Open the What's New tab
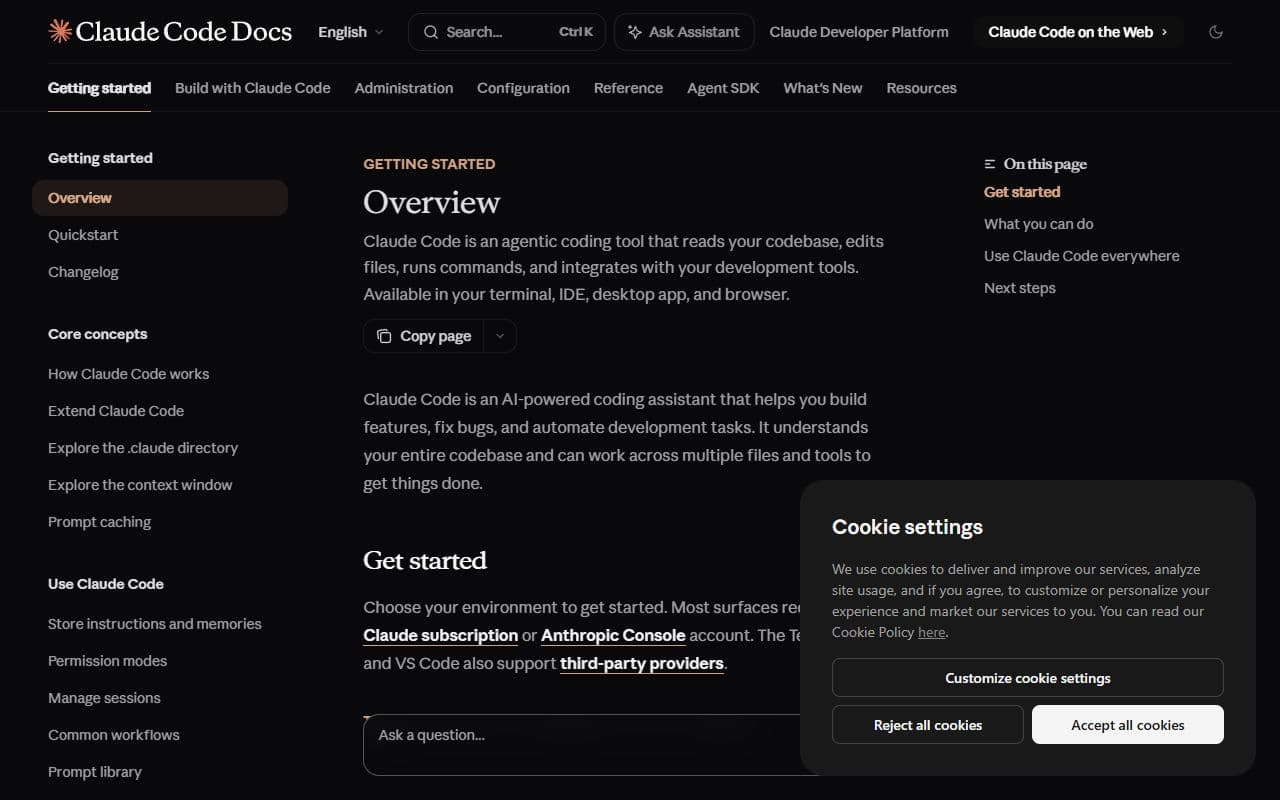 (x=823, y=88)
